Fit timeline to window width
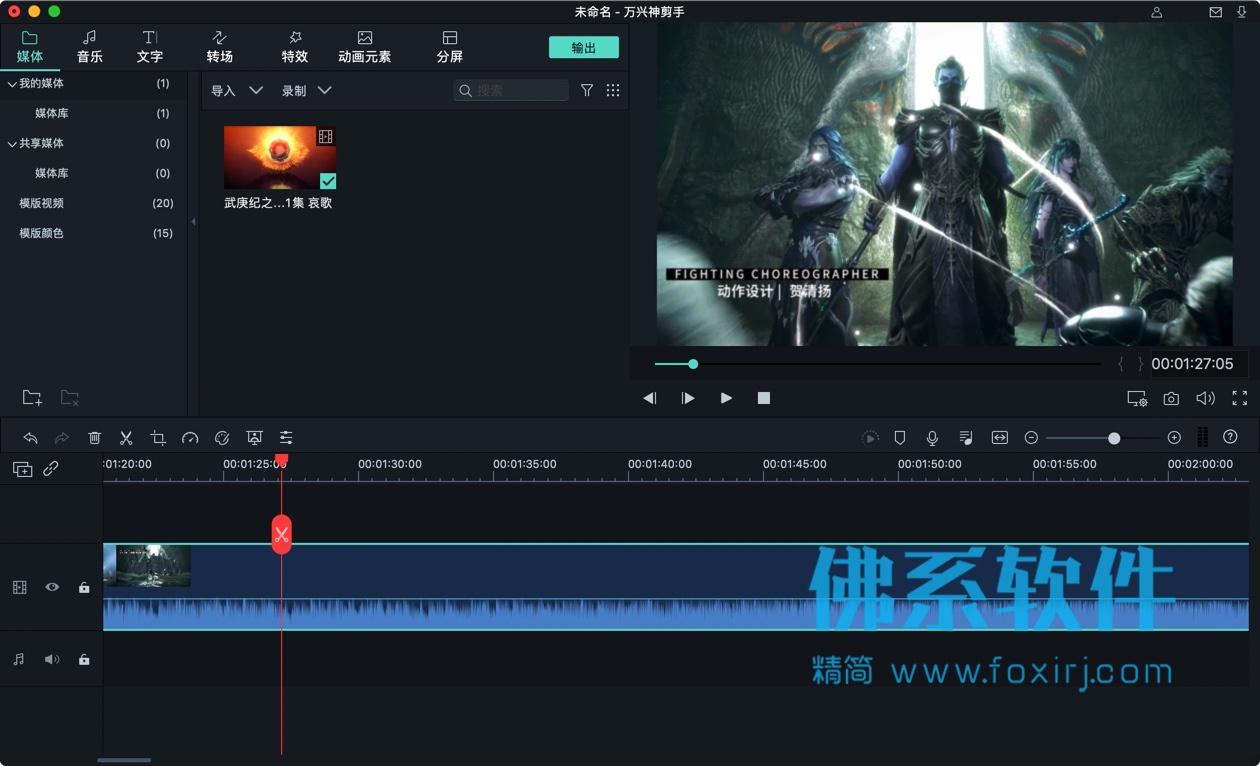 [x=999, y=438]
